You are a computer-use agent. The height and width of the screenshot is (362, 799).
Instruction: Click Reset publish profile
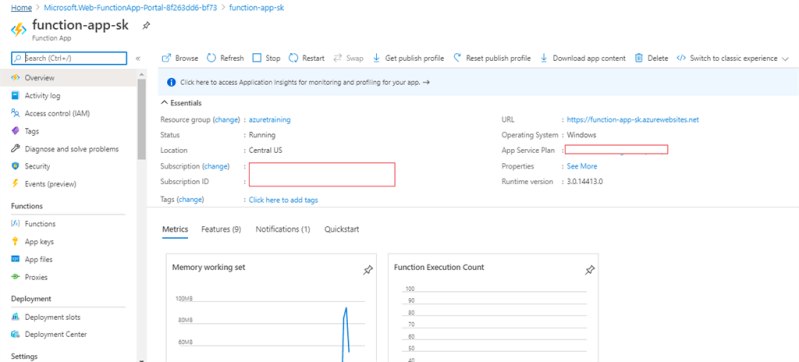[x=492, y=58]
